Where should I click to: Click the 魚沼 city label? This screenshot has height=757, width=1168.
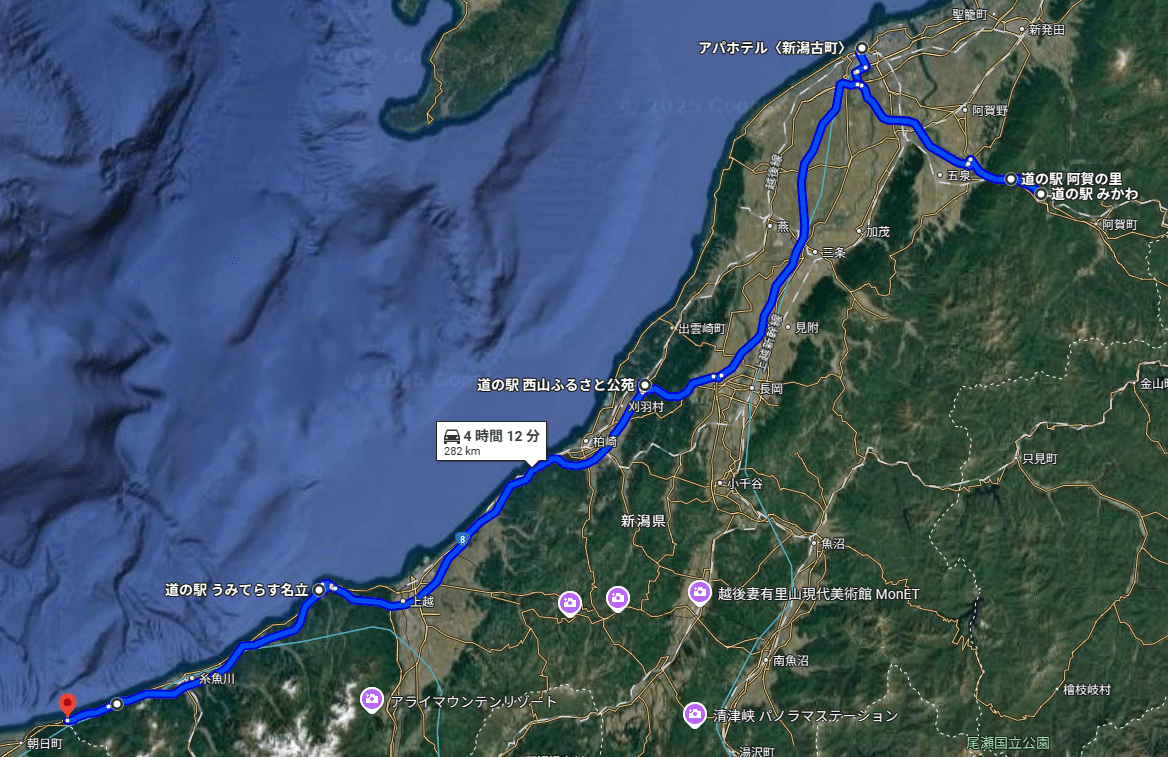click(x=832, y=543)
